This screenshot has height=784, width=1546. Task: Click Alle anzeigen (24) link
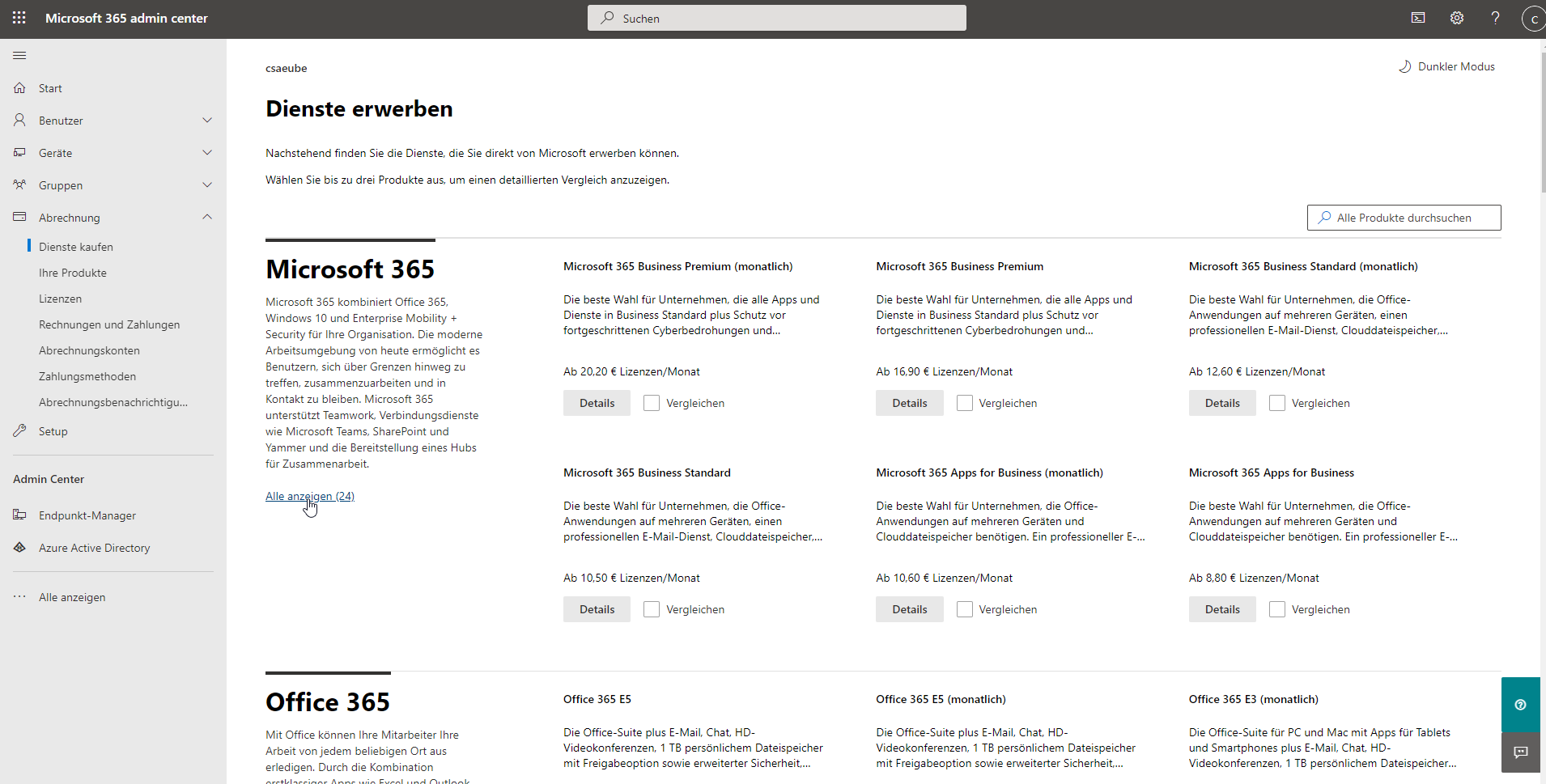[x=310, y=496]
